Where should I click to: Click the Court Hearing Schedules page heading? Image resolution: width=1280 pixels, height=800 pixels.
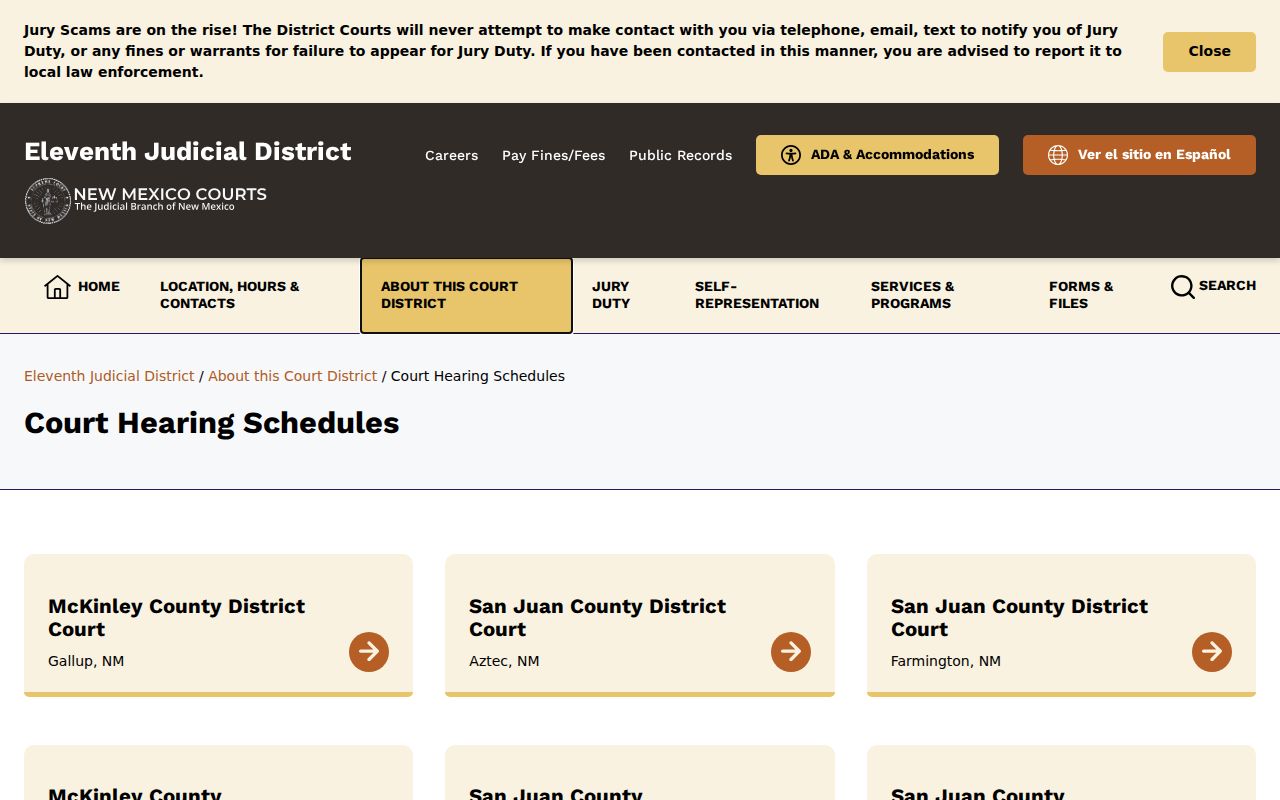(x=212, y=423)
